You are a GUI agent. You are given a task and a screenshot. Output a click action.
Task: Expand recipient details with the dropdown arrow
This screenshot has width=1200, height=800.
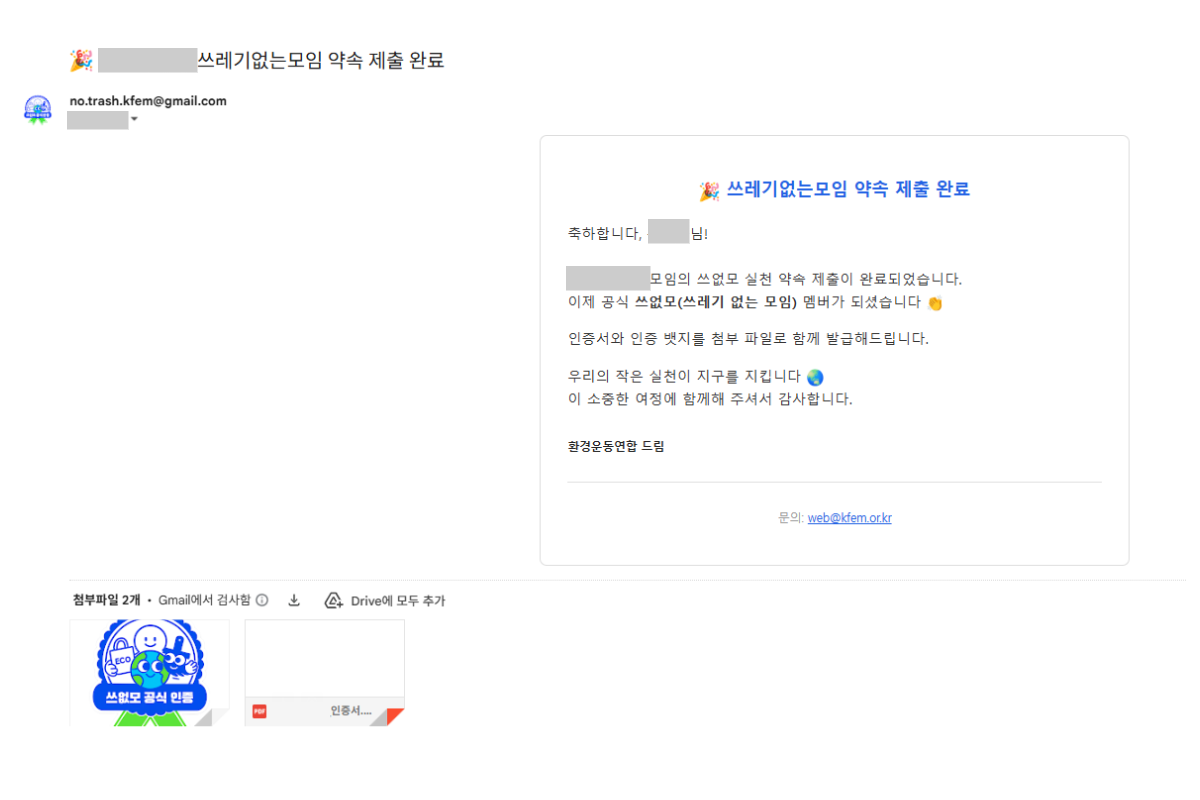pyautogui.click(x=134, y=121)
